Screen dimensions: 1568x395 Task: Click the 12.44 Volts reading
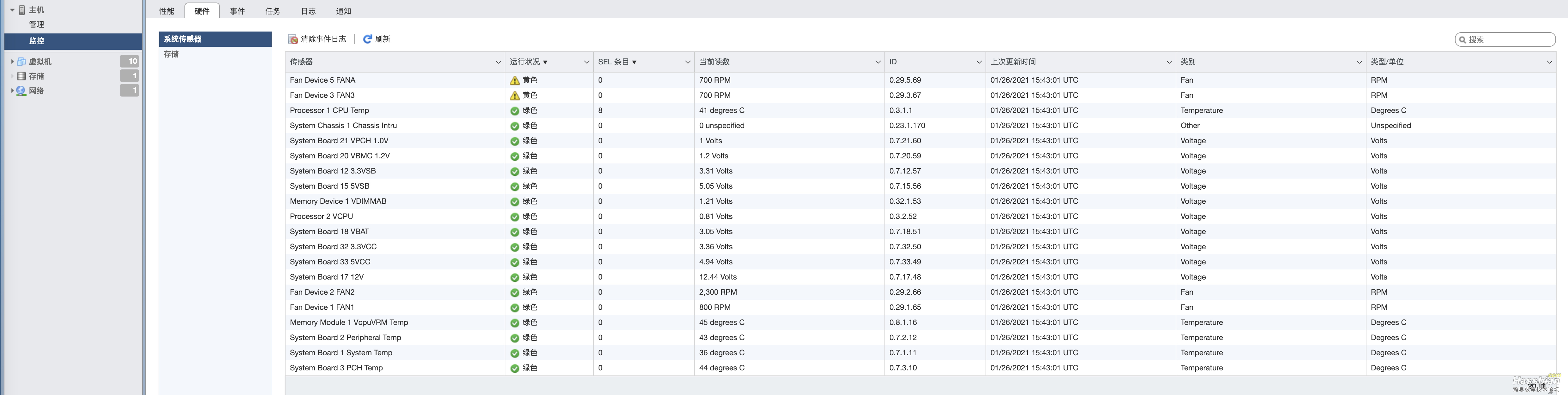(718, 277)
